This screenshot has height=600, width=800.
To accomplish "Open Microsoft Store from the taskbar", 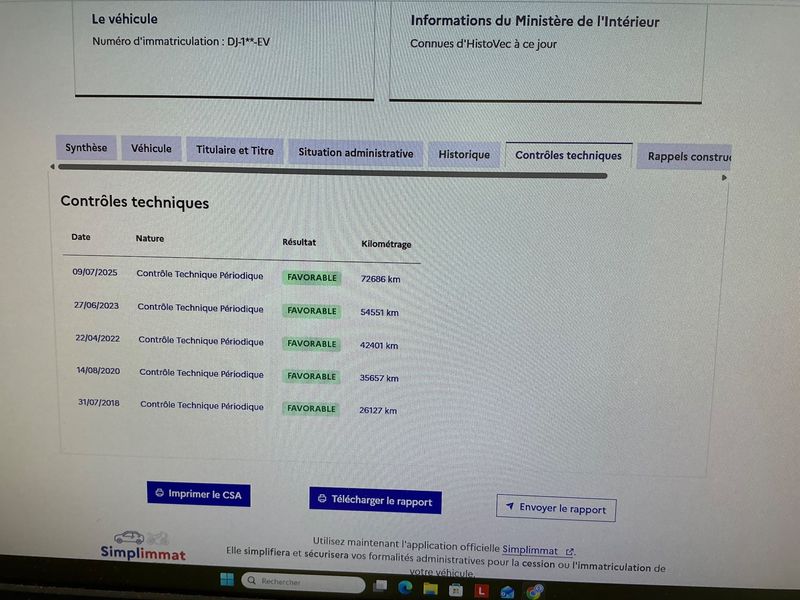I will point(456,590).
